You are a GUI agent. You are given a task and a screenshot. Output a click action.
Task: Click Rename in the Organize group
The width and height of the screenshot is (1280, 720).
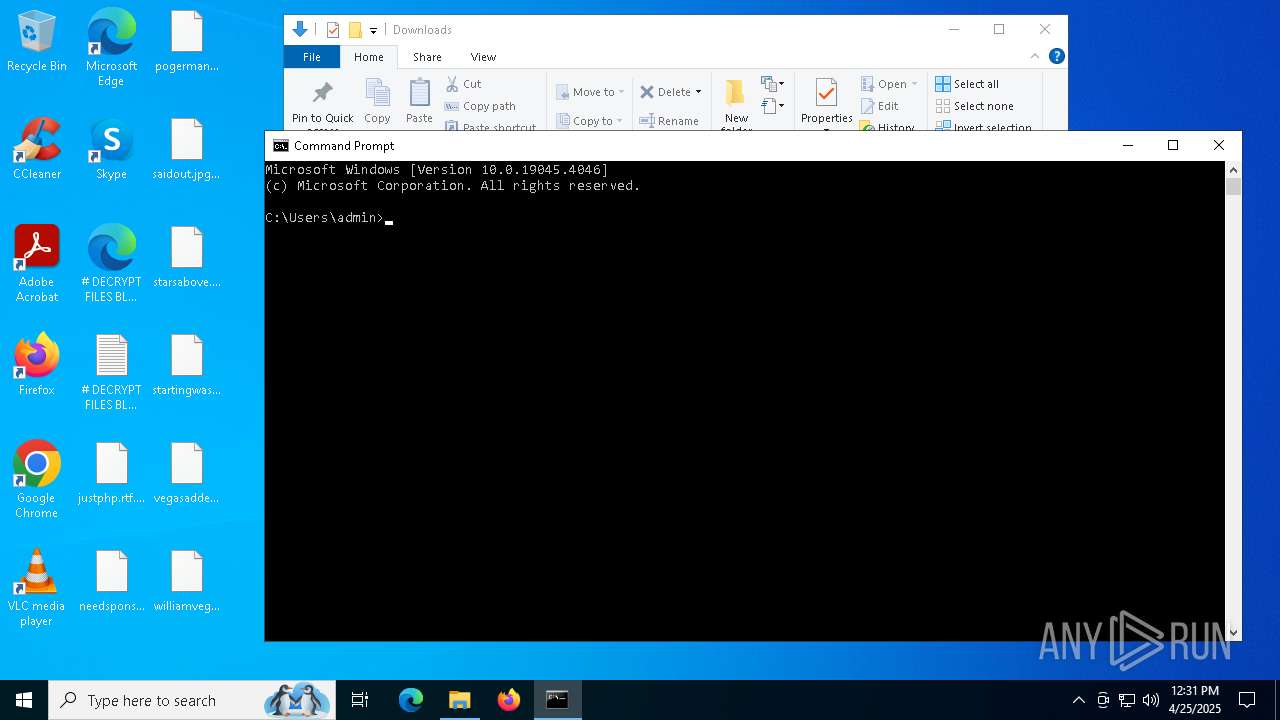[670, 121]
